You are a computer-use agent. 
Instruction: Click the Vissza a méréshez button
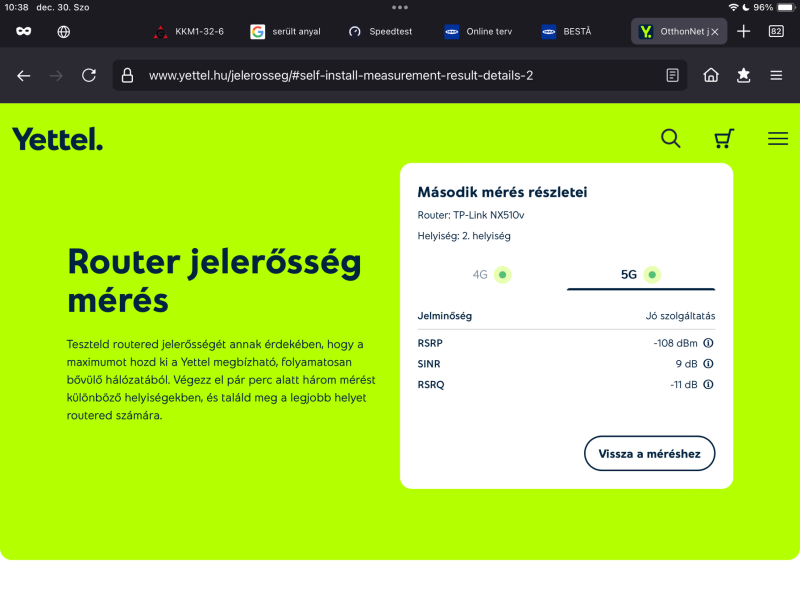[x=649, y=454]
